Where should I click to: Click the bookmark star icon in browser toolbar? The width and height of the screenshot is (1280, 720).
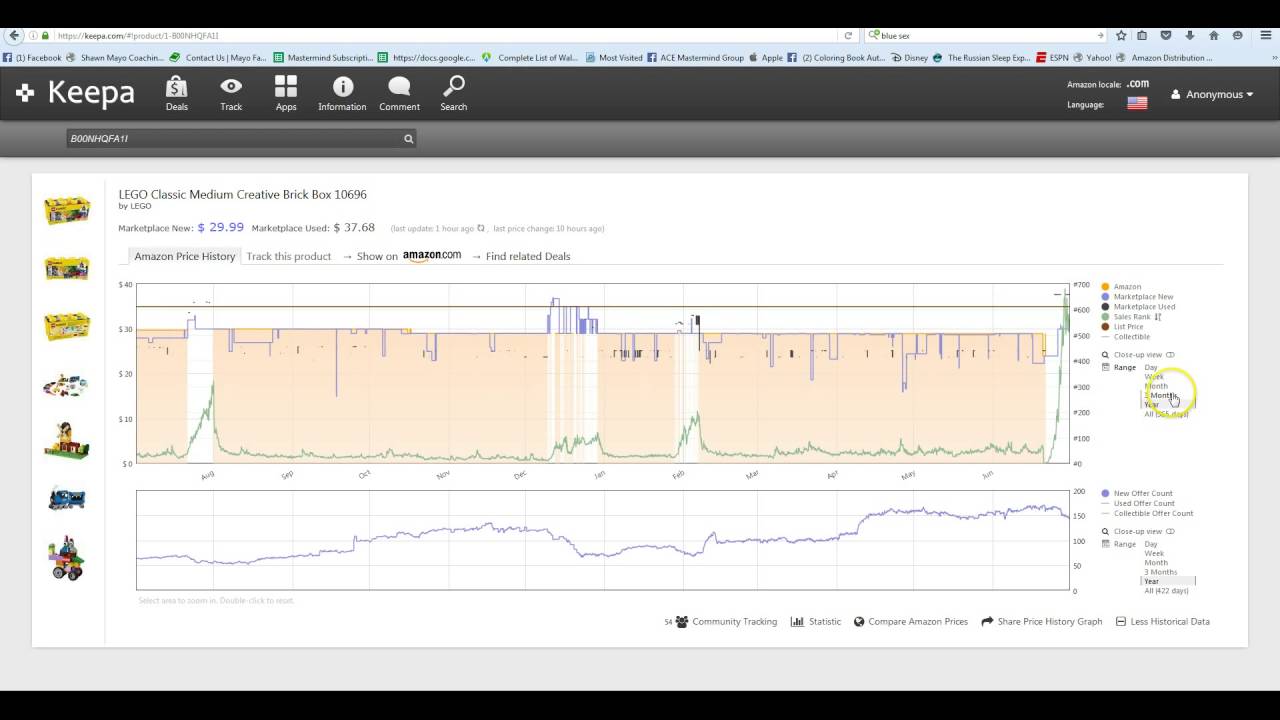point(1121,35)
